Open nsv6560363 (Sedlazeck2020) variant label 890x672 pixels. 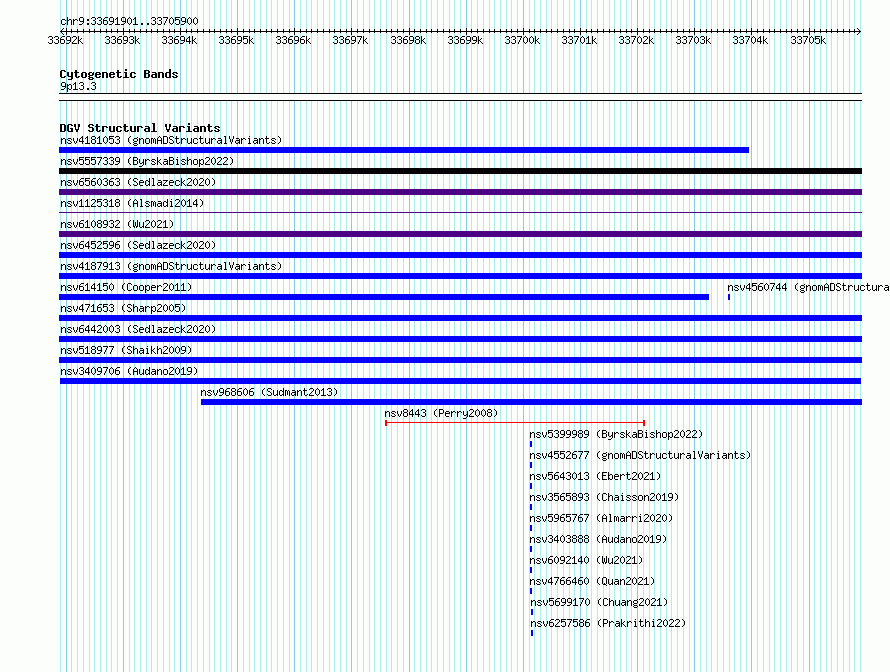click(138, 182)
